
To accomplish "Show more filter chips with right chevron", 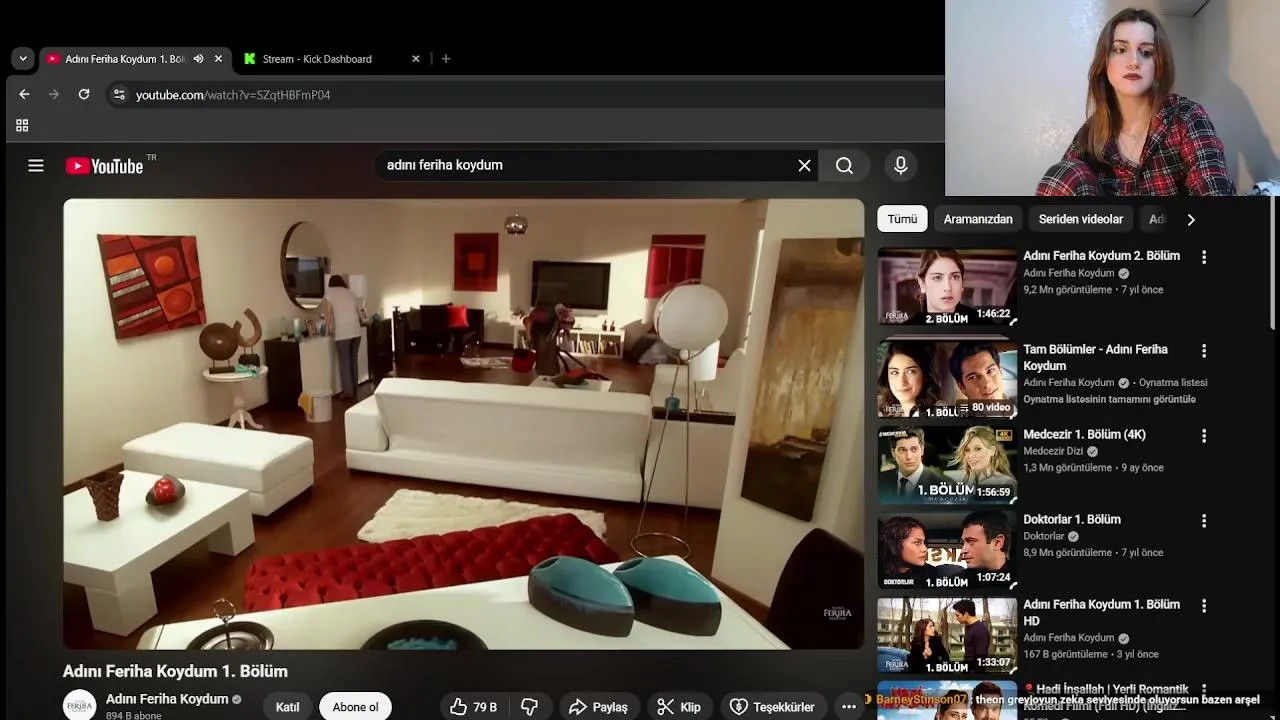I will 1190,220.
